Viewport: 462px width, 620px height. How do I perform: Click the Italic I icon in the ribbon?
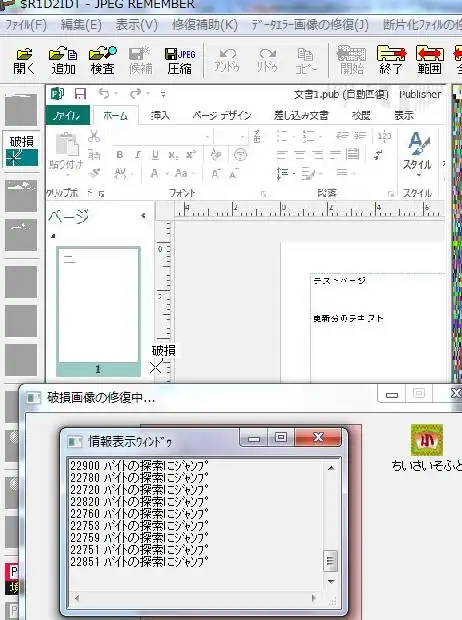pyautogui.click(x=137, y=155)
